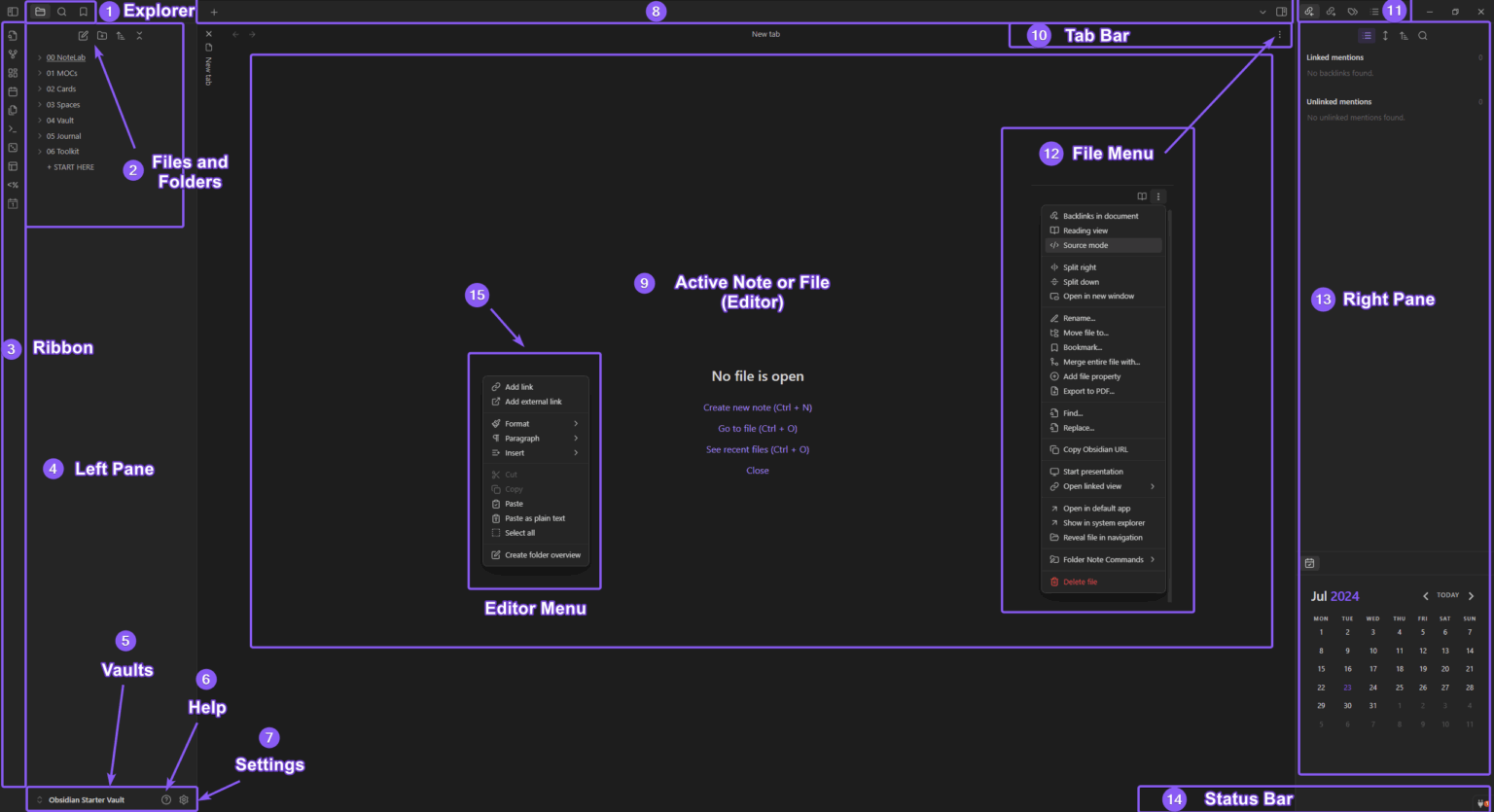Image resolution: width=1494 pixels, height=812 pixels.
Task: Select Source mode in the File Menu
Action: (x=1104, y=245)
